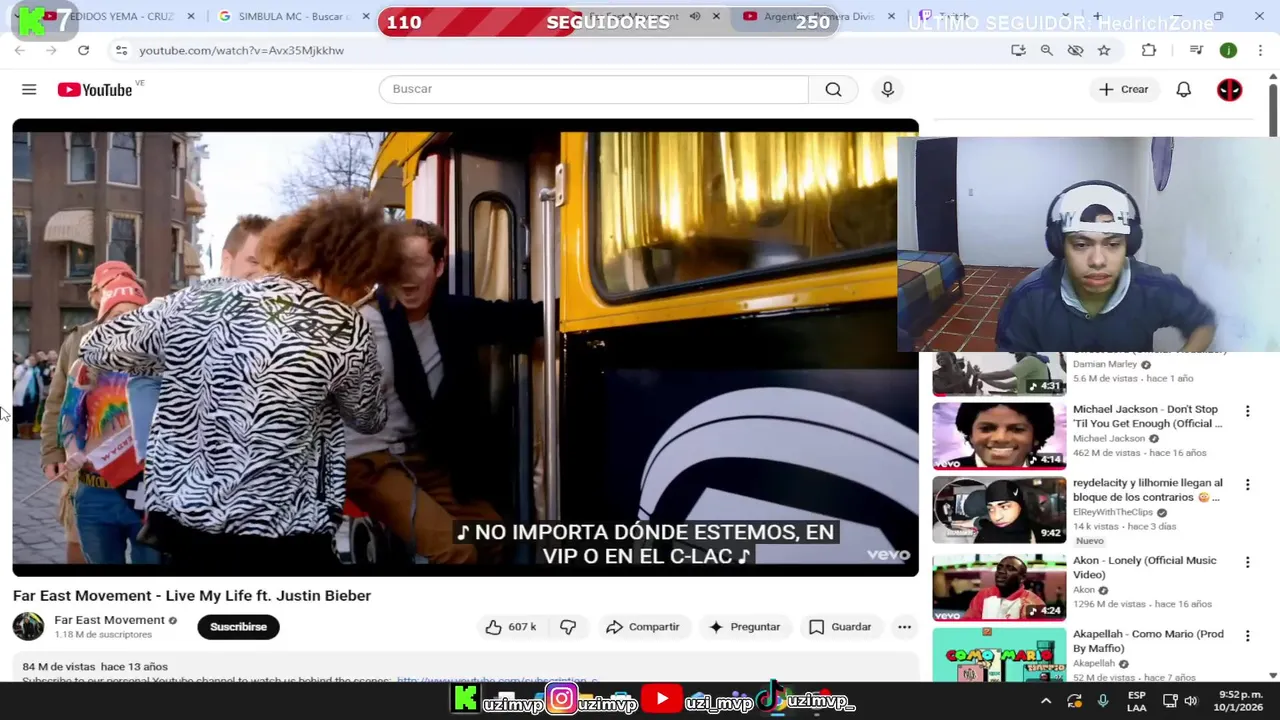
Task: Open Akon - Lonely video title
Action: pyautogui.click(x=1144, y=567)
